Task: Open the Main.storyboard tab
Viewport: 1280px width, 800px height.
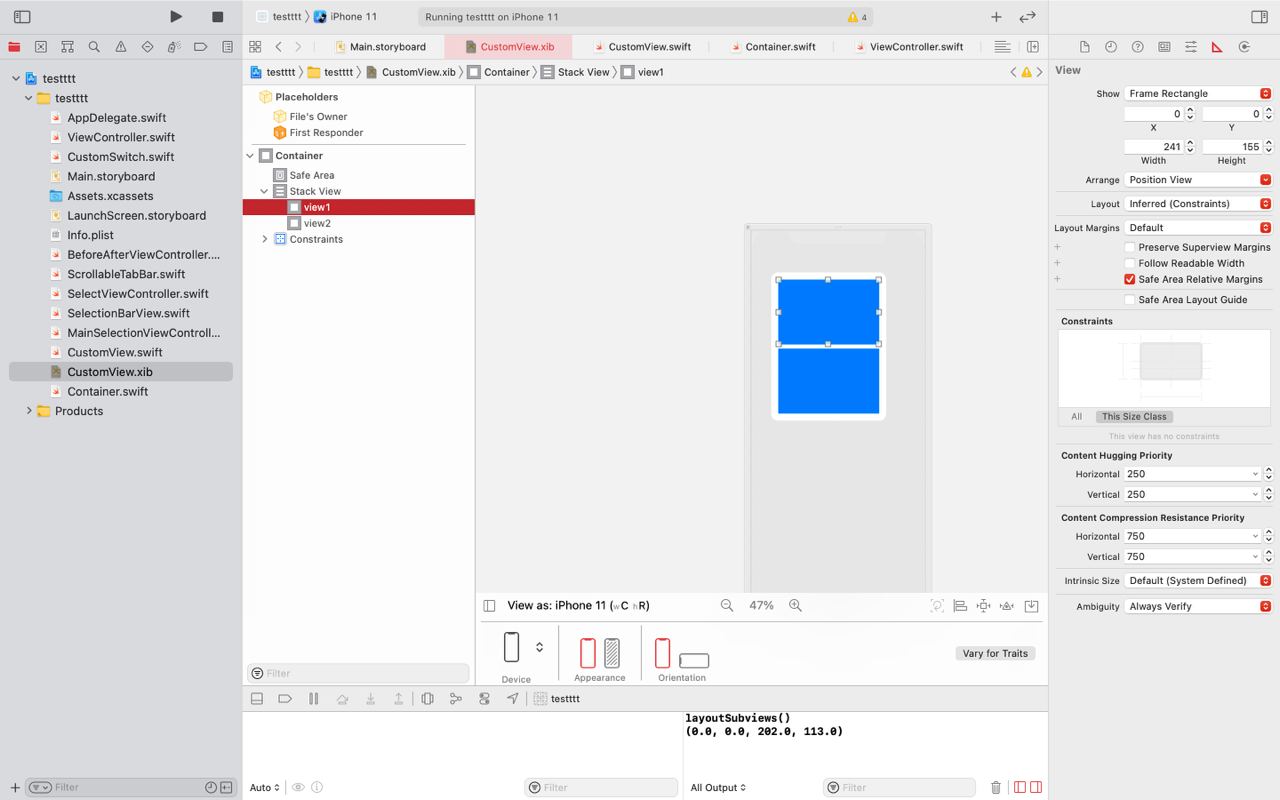Action: click(x=387, y=46)
